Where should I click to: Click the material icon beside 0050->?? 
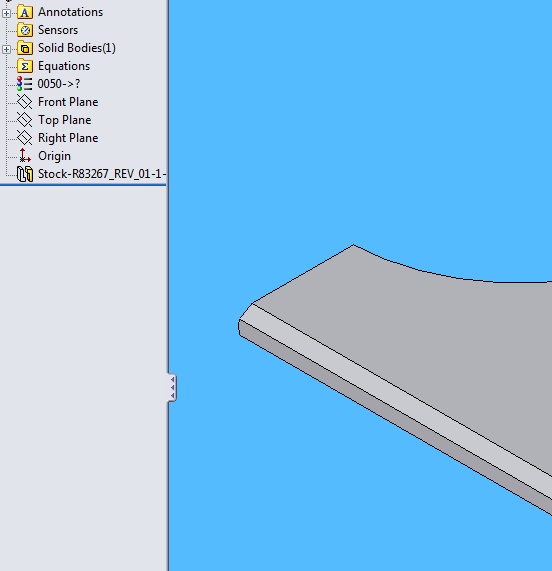[x=24, y=84]
